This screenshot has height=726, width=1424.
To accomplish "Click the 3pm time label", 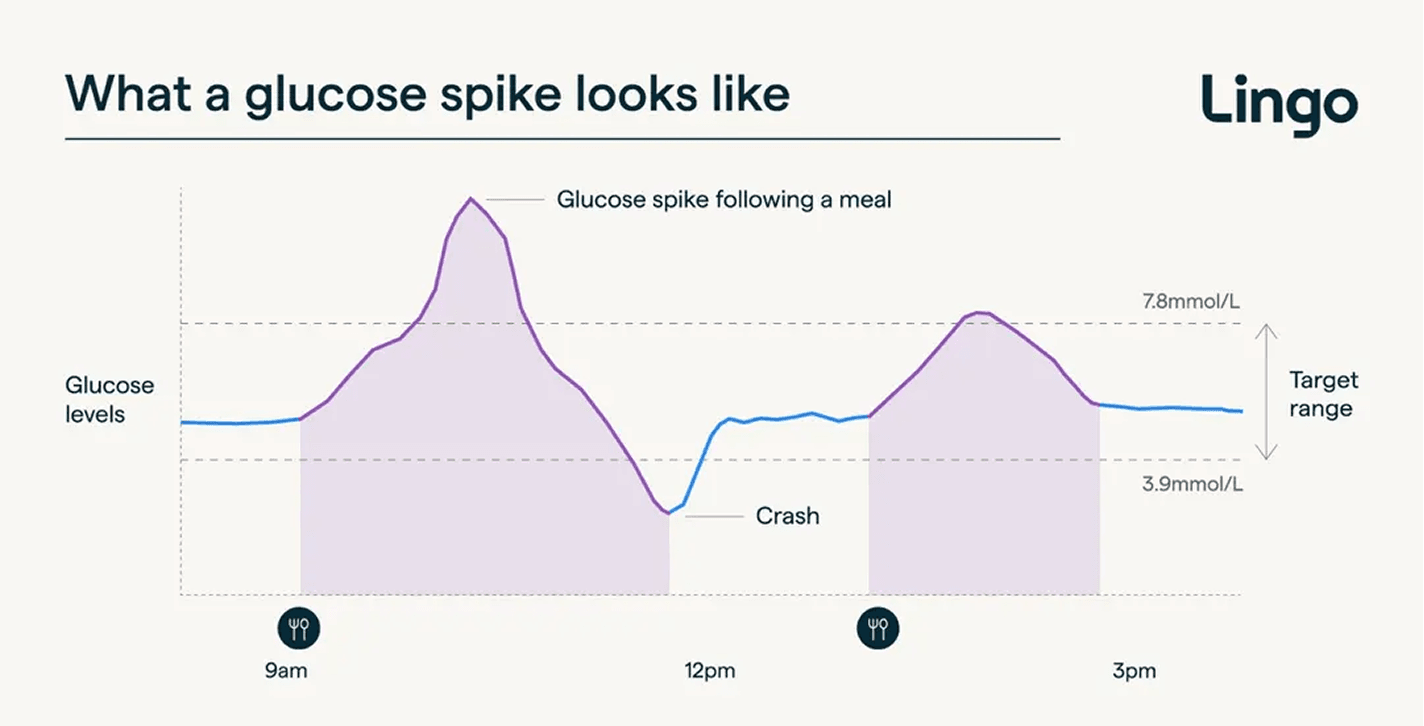I will [x=1134, y=671].
